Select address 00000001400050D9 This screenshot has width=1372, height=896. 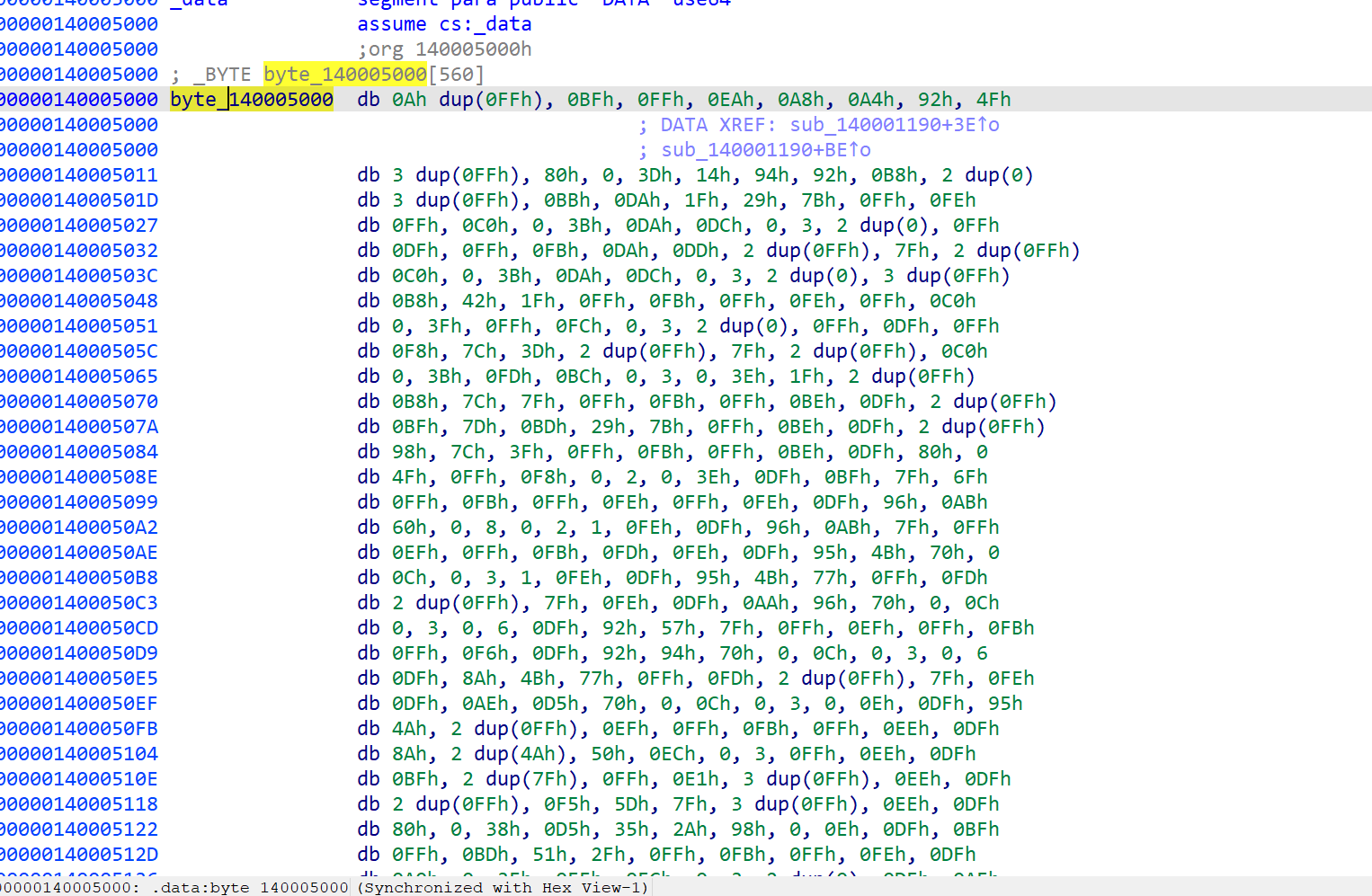[79, 653]
